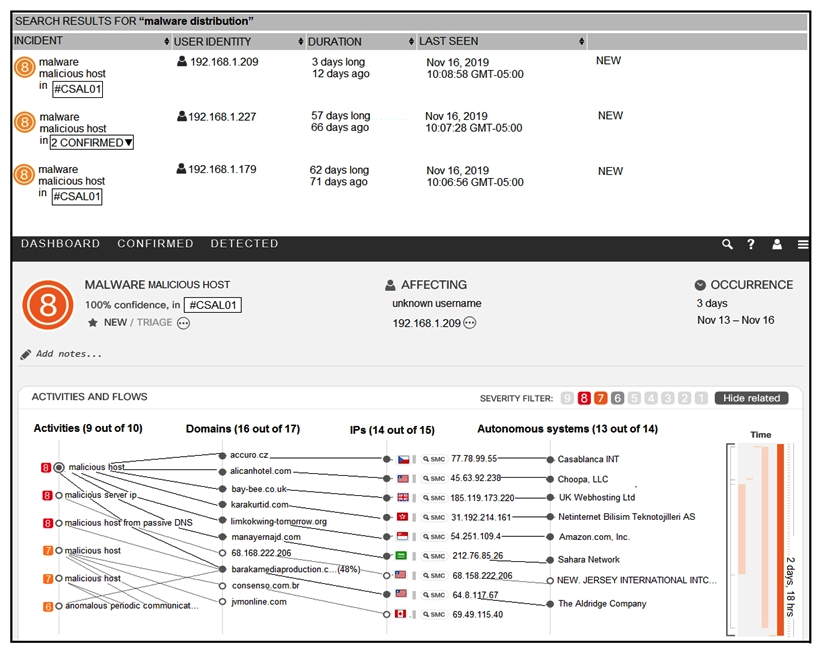Screen dimensions: 821x653
Task: Toggle severity filter 5
Action: 634,399
